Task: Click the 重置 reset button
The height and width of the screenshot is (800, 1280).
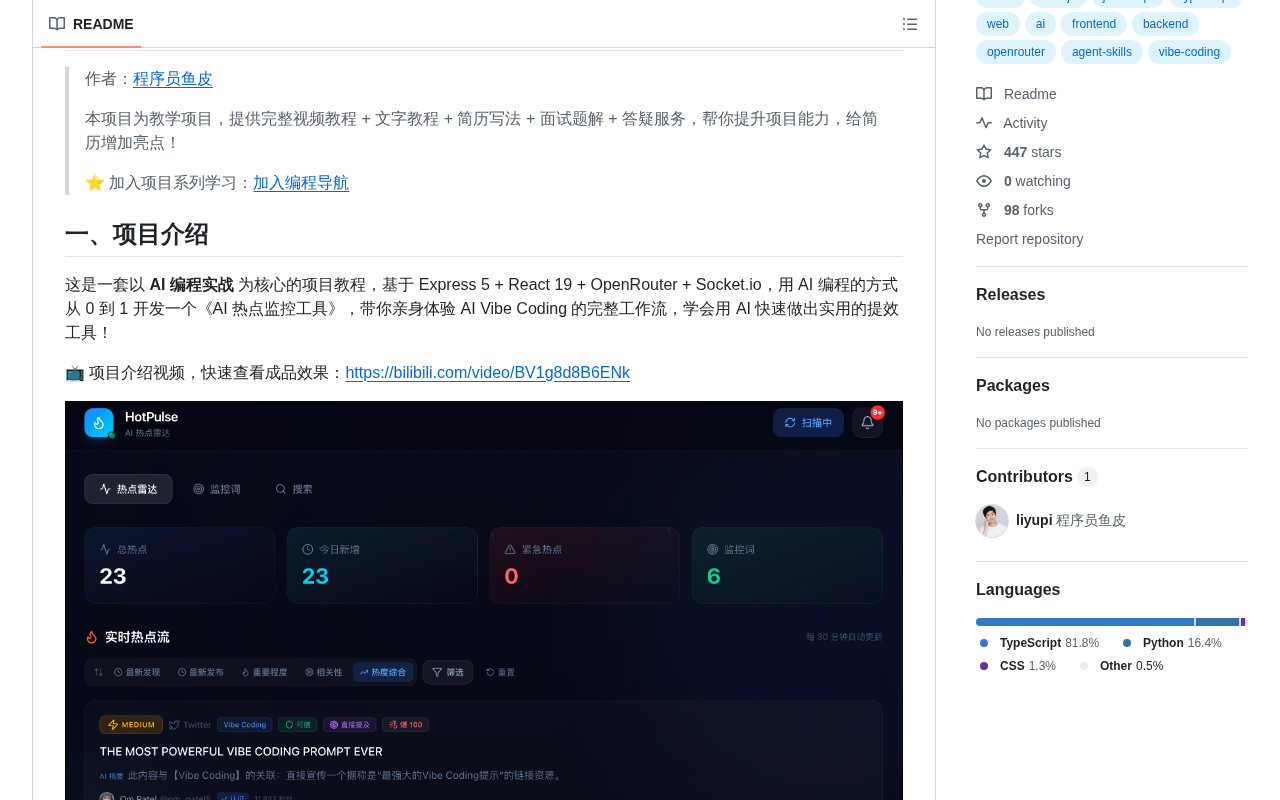Action: pyautogui.click(x=500, y=672)
